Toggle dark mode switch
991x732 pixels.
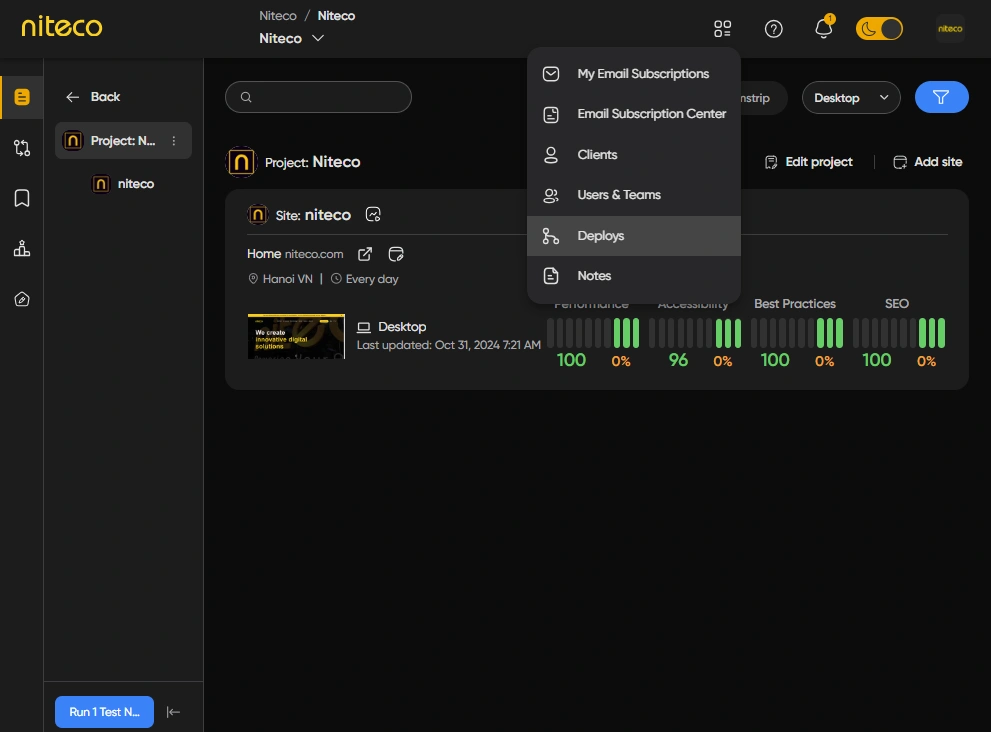(879, 28)
